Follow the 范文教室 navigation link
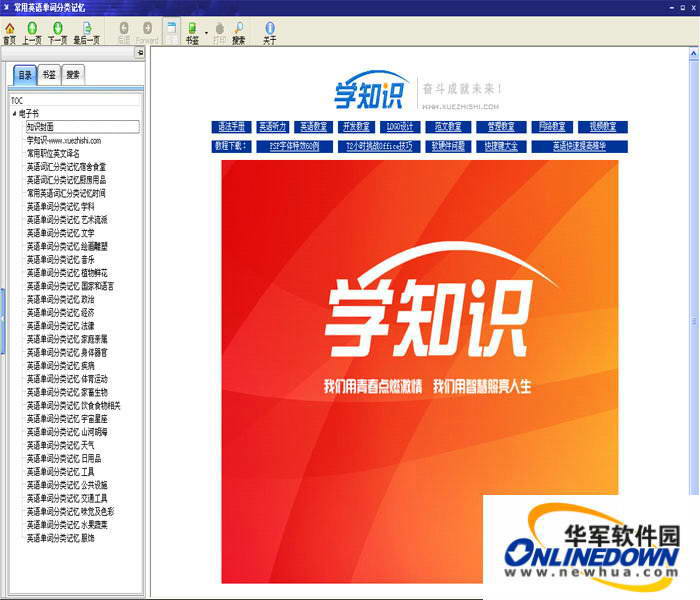Screen dimensions: 700x600 click(x=448, y=127)
